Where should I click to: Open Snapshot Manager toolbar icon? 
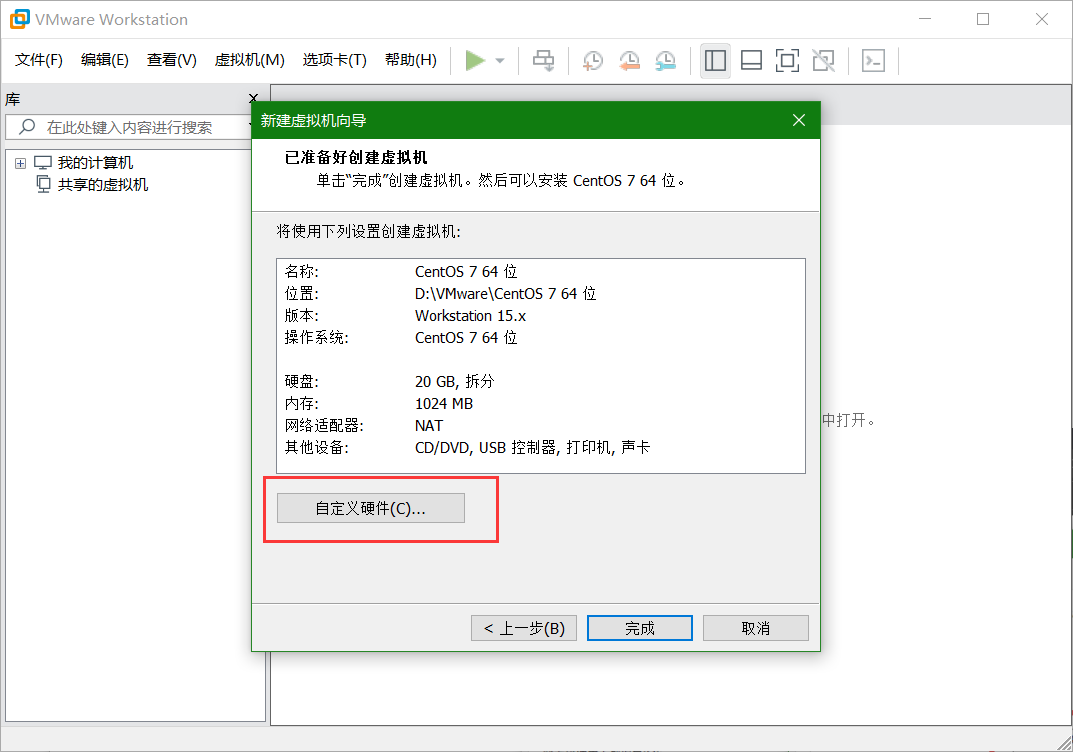point(665,60)
